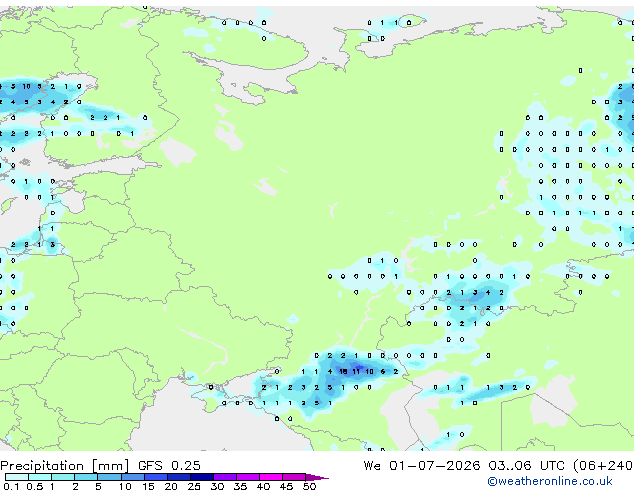Click the '20' legend scale label
Screen dimensions: 634x490
click(x=171, y=486)
